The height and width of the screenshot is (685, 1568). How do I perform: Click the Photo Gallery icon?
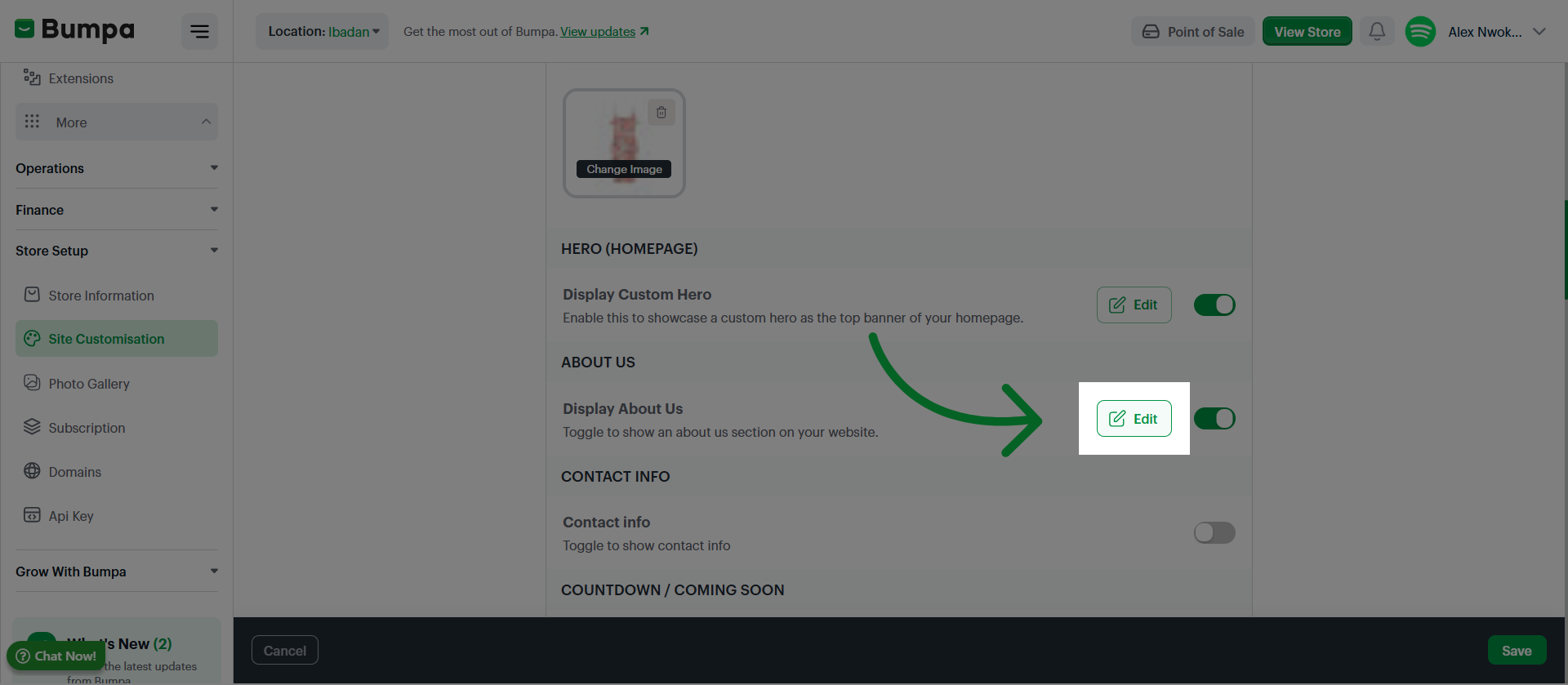pos(32,383)
